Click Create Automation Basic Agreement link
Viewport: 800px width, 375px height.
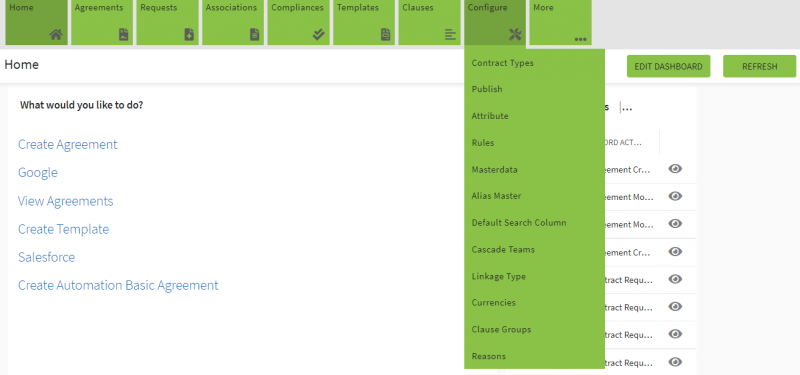[118, 285]
